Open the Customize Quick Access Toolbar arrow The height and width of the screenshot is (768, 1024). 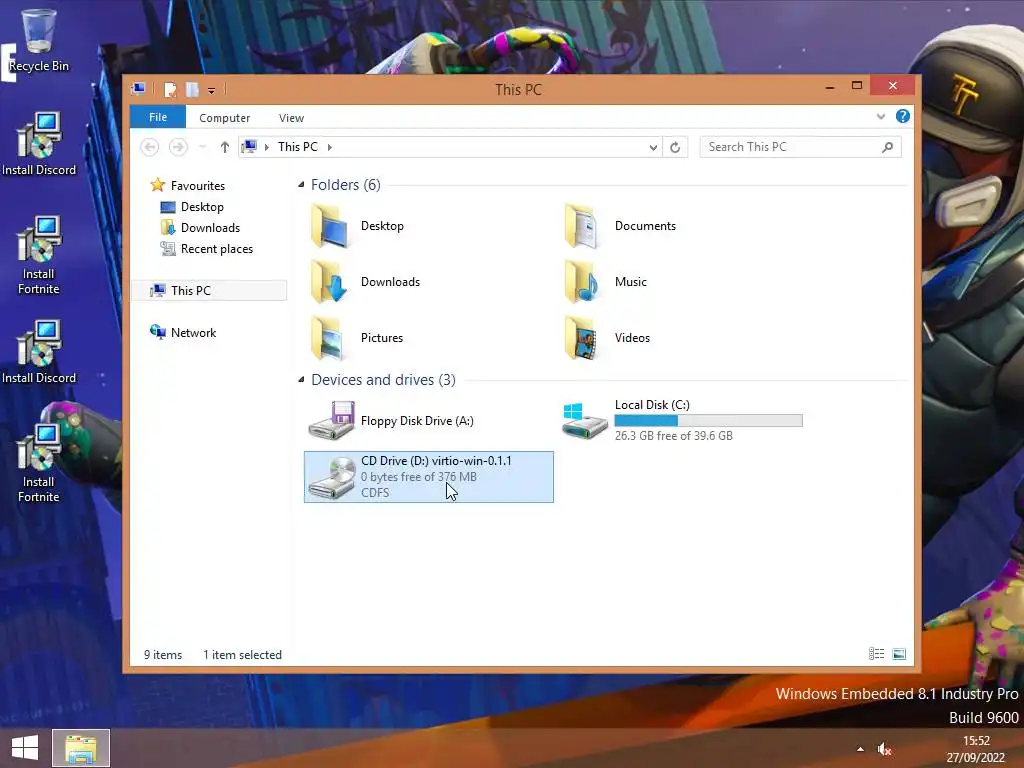point(212,90)
